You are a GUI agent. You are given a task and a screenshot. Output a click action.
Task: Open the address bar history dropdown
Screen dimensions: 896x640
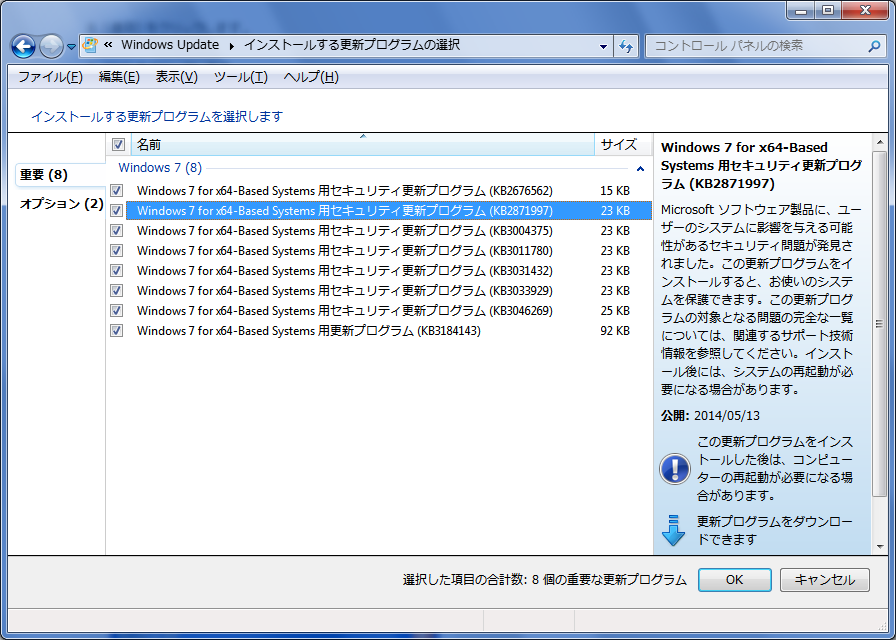click(603, 46)
